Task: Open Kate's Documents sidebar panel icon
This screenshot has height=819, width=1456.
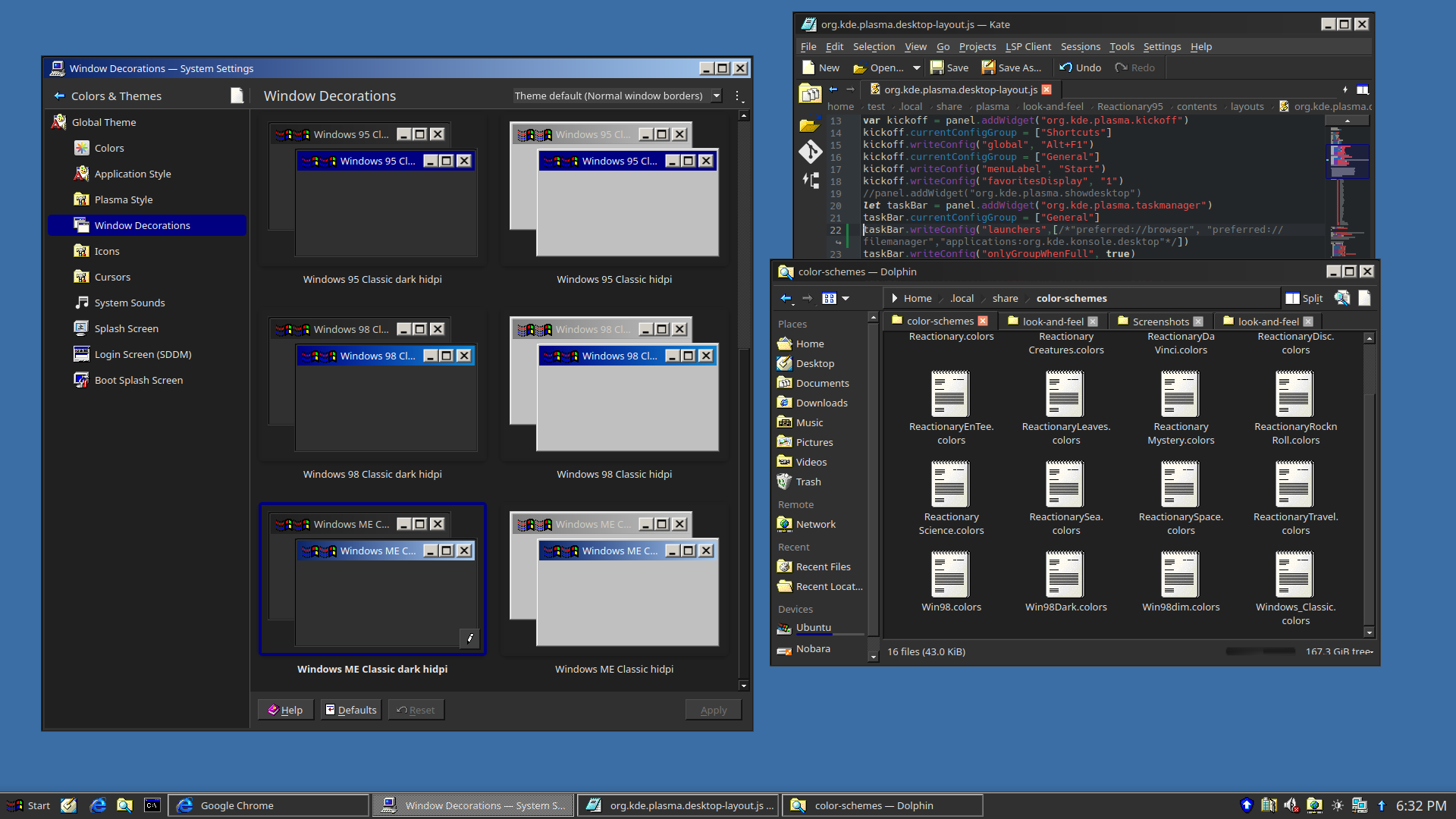Action: pyautogui.click(x=810, y=94)
